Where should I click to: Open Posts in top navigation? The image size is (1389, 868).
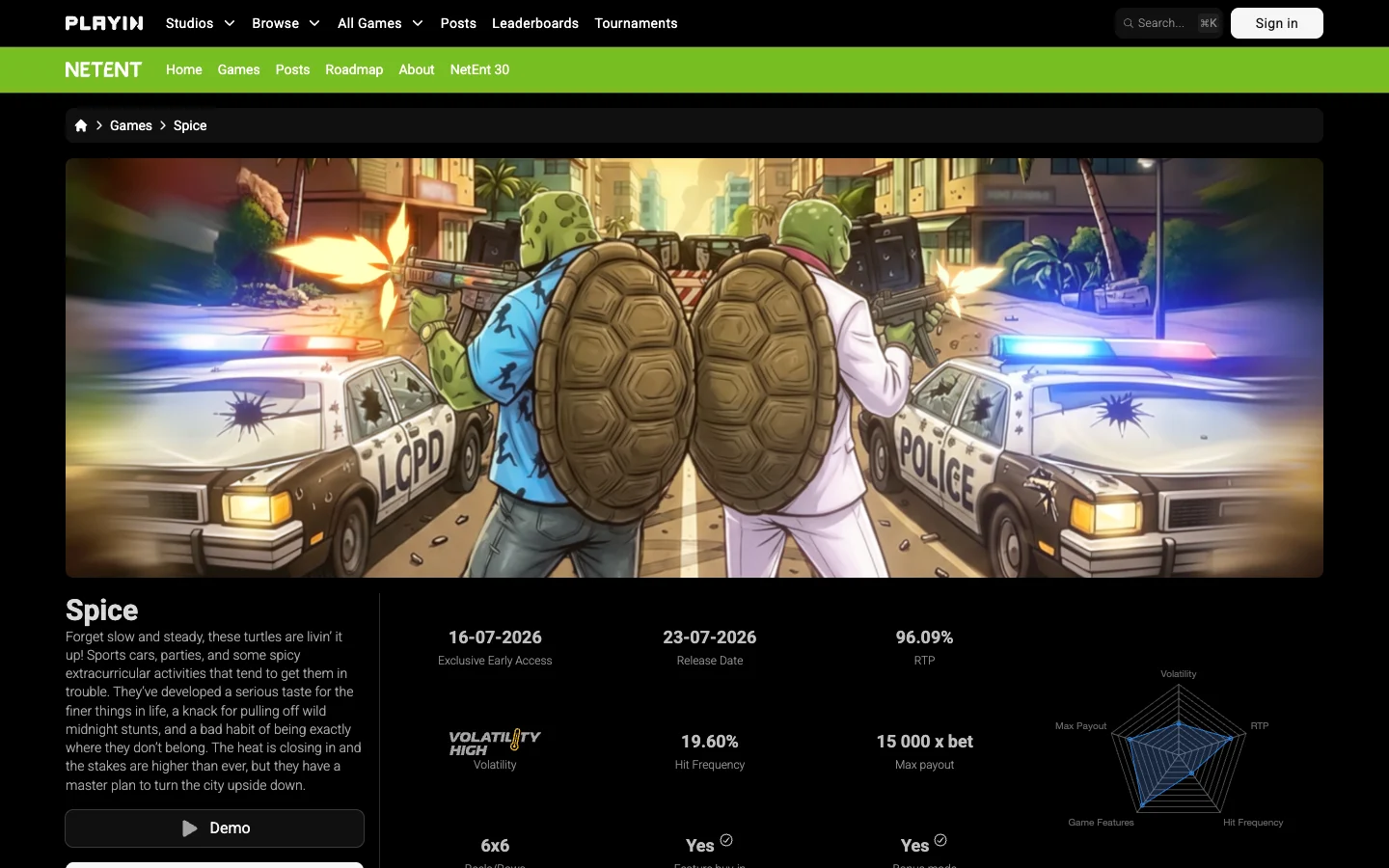[458, 23]
